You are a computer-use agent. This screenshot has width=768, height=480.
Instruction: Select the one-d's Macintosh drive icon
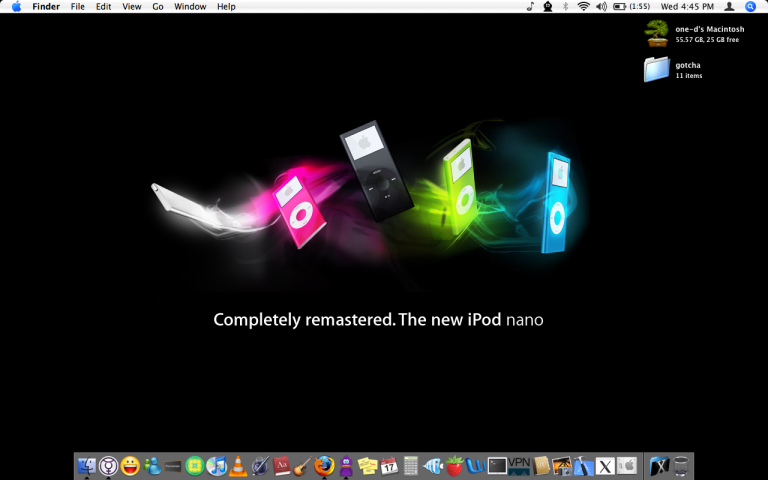click(x=657, y=33)
